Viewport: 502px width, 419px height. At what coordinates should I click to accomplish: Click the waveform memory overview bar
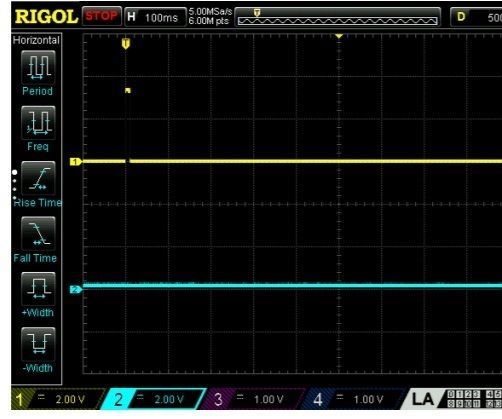(338, 17)
